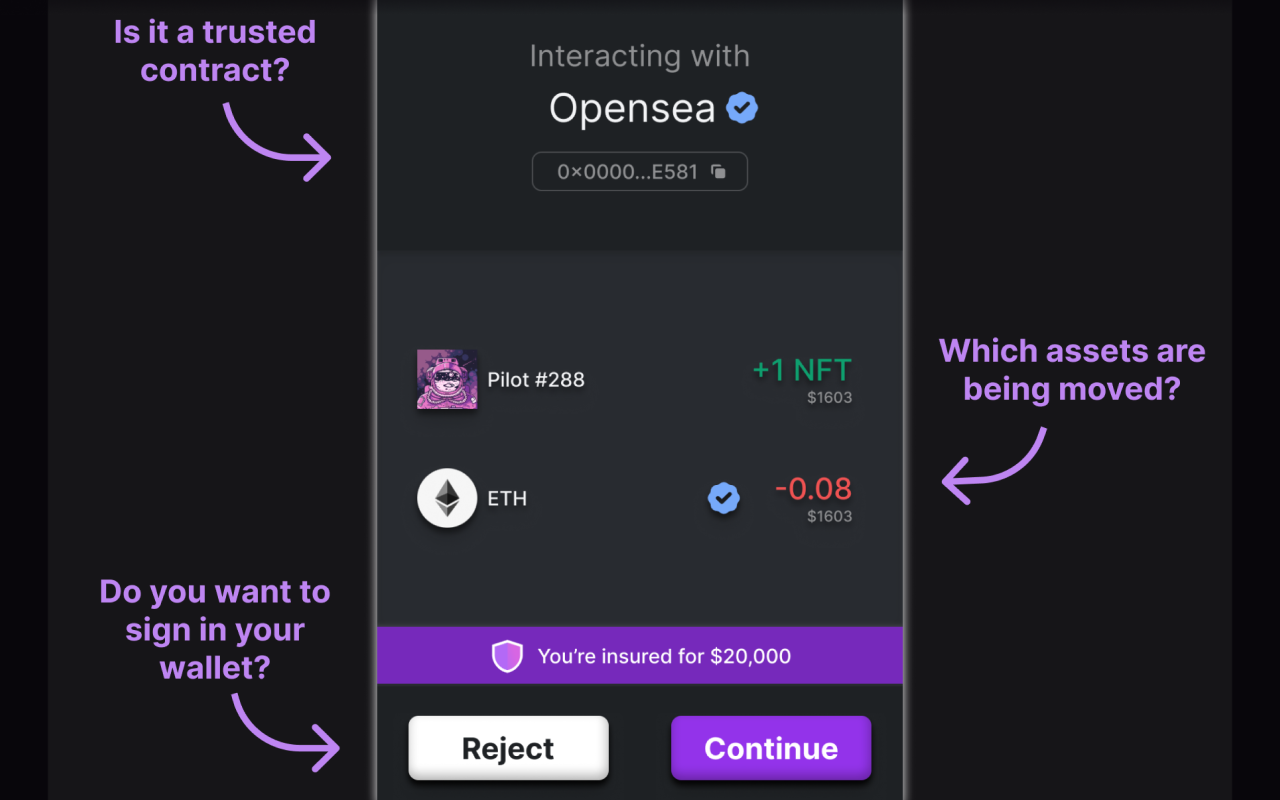Click the Ethereum coin logo
Image resolution: width=1280 pixels, height=800 pixels.
pyautogui.click(x=447, y=498)
